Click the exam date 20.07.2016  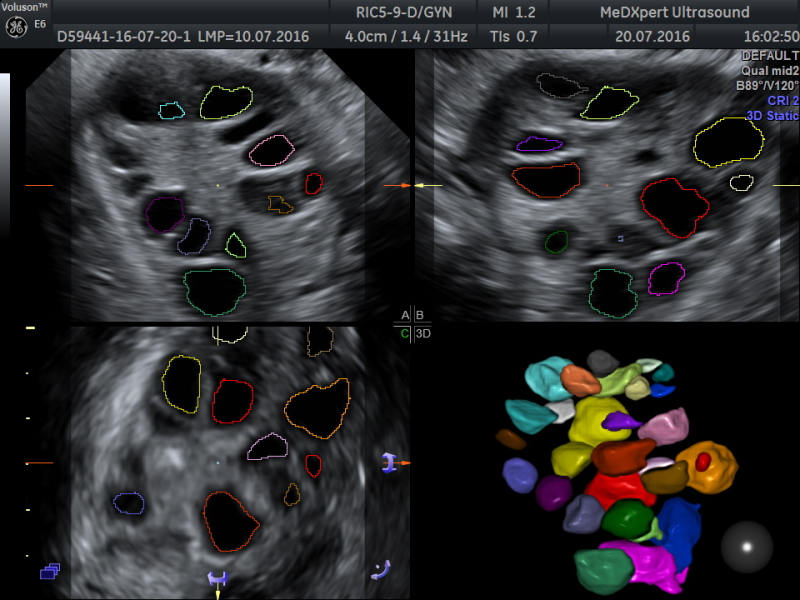point(652,36)
